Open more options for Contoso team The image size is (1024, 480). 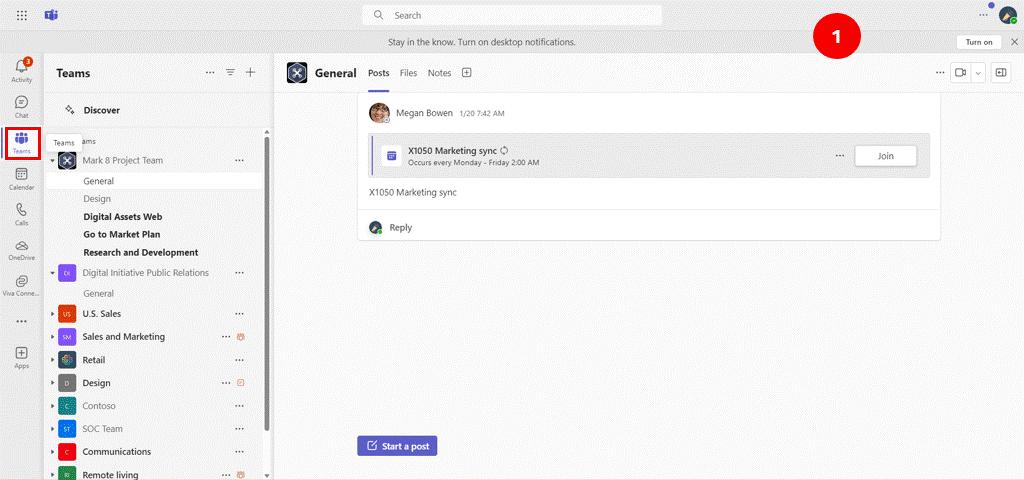[x=240, y=406]
